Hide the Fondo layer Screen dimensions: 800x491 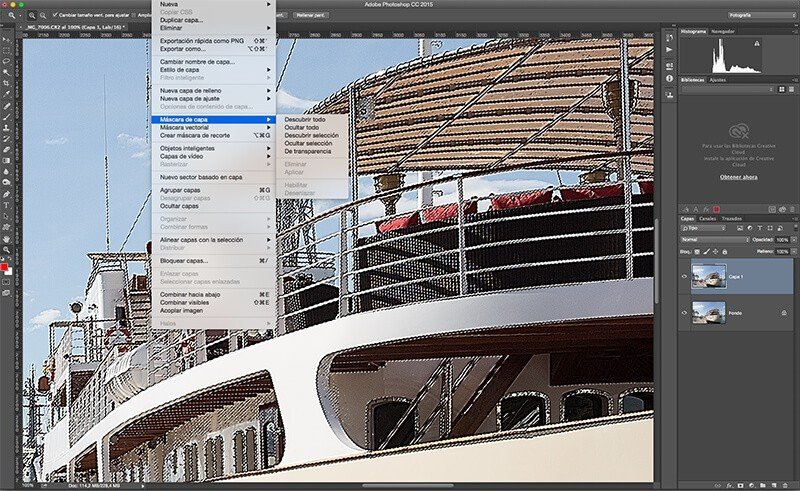[x=684, y=313]
